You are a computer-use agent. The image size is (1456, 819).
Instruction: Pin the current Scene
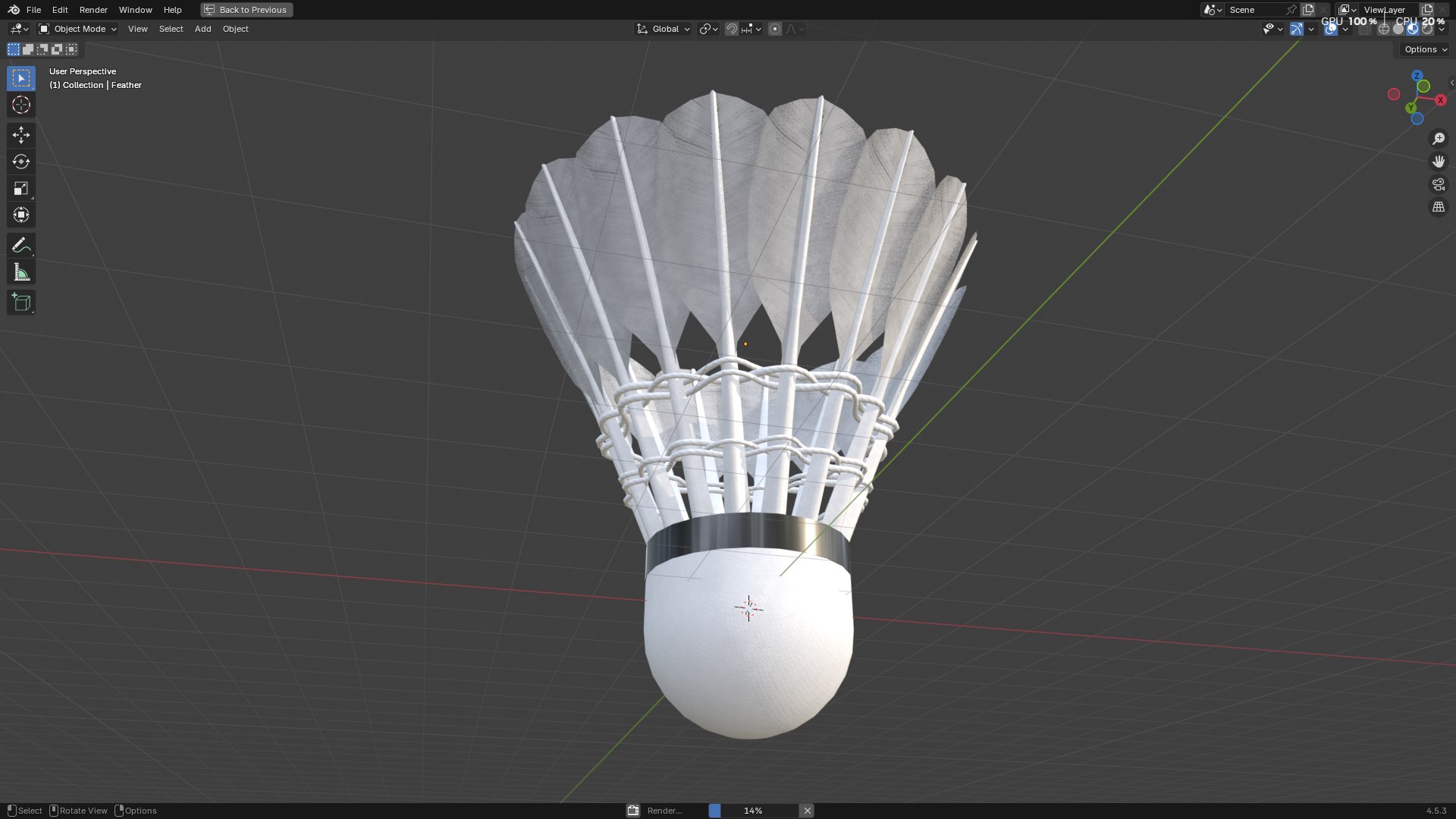click(x=1291, y=10)
